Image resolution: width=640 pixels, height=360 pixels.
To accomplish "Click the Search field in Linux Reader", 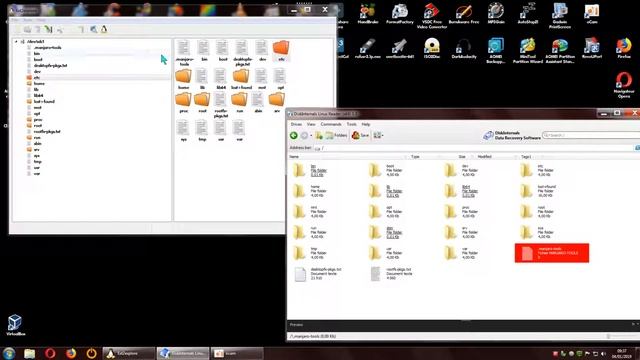I will click(591, 135).
